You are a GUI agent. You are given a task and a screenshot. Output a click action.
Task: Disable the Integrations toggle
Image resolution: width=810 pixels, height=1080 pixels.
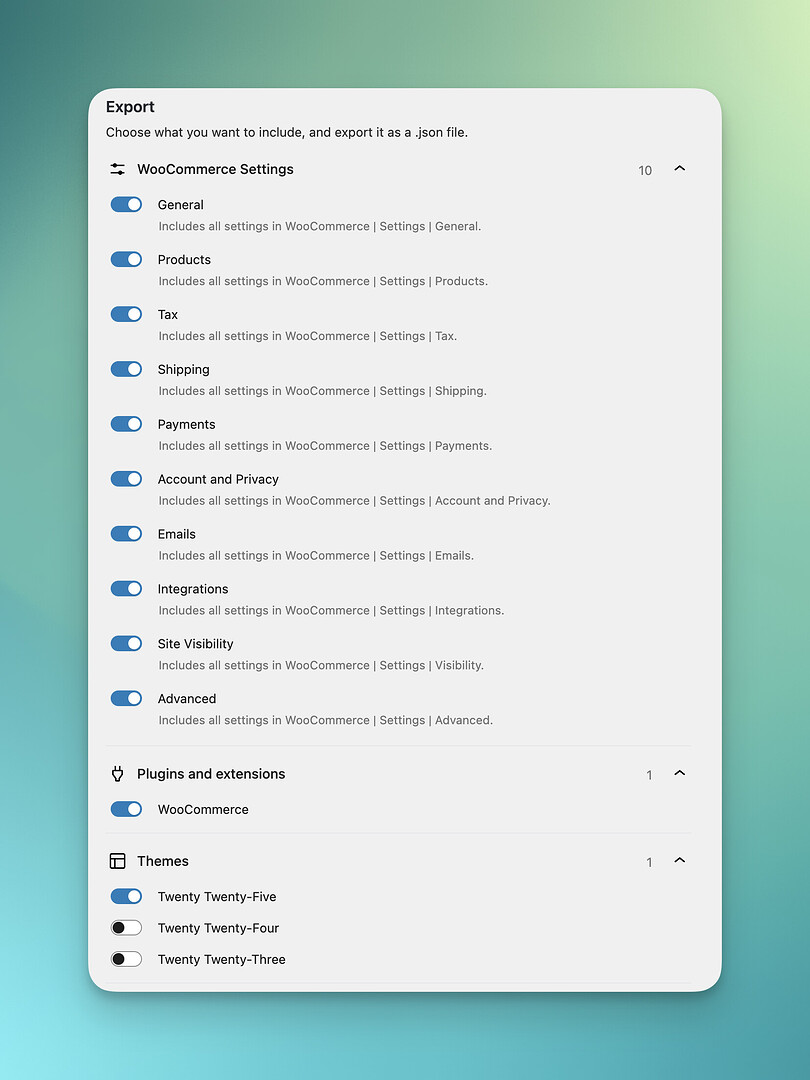tap(127, 589)
